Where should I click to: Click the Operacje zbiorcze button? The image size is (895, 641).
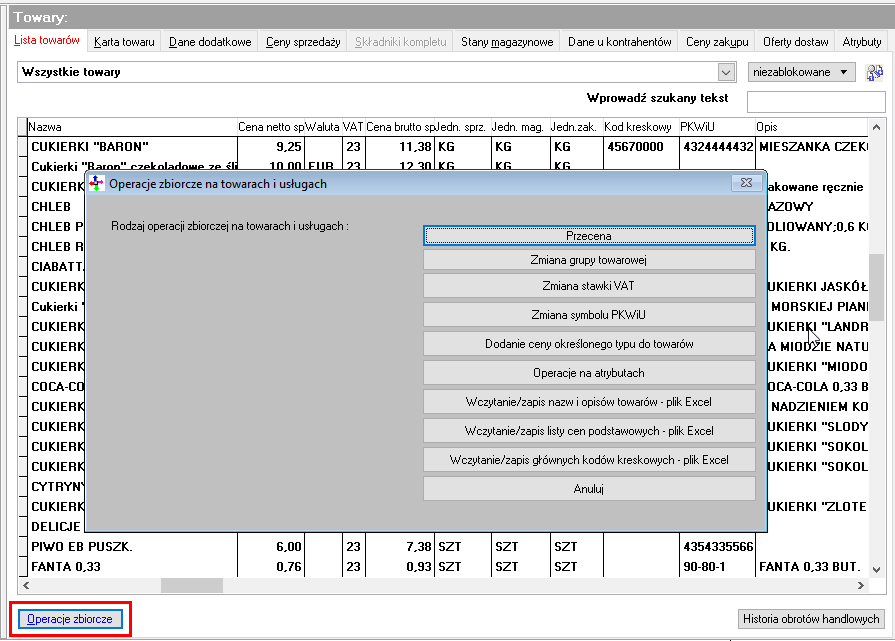click(70, 619)
